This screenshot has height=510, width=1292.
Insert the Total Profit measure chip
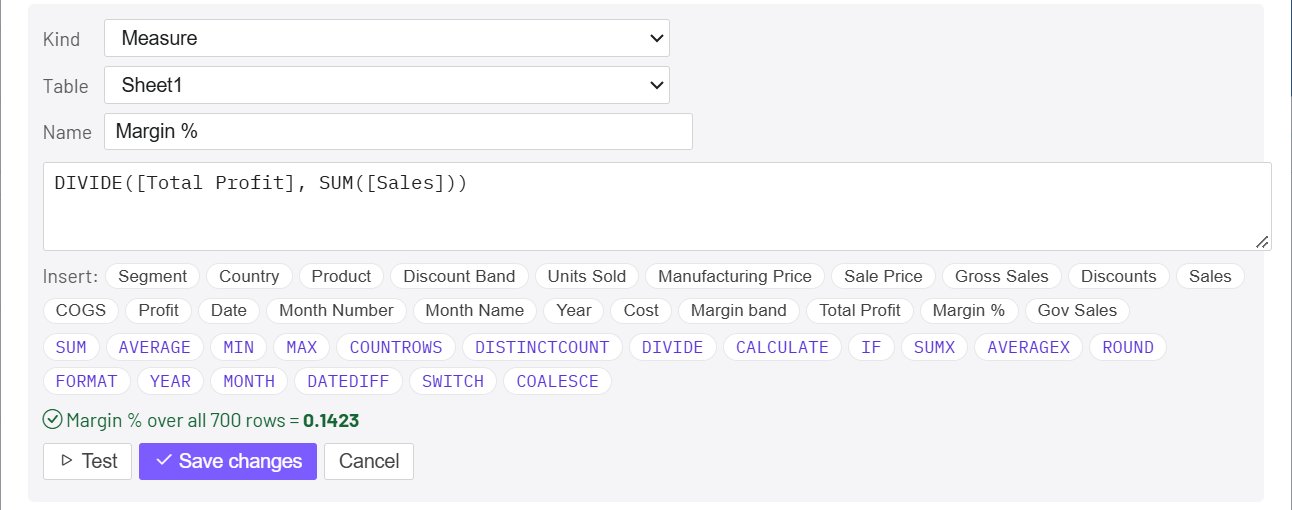pos(859,310)
